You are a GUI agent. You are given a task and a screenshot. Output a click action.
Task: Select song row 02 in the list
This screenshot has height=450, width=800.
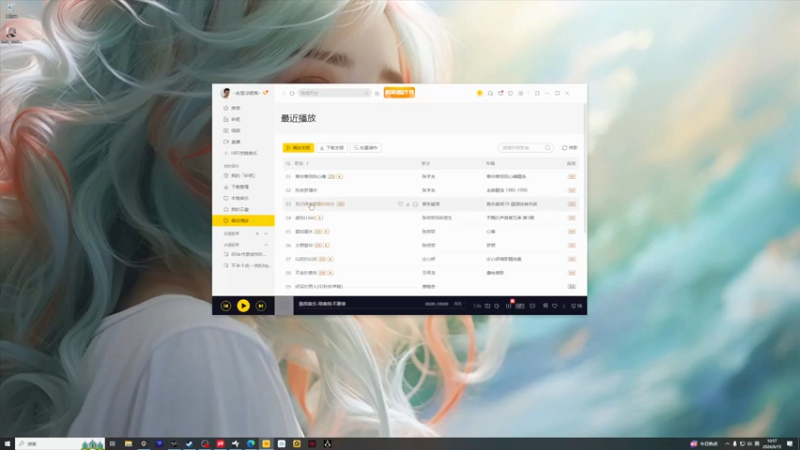[431, 190]
